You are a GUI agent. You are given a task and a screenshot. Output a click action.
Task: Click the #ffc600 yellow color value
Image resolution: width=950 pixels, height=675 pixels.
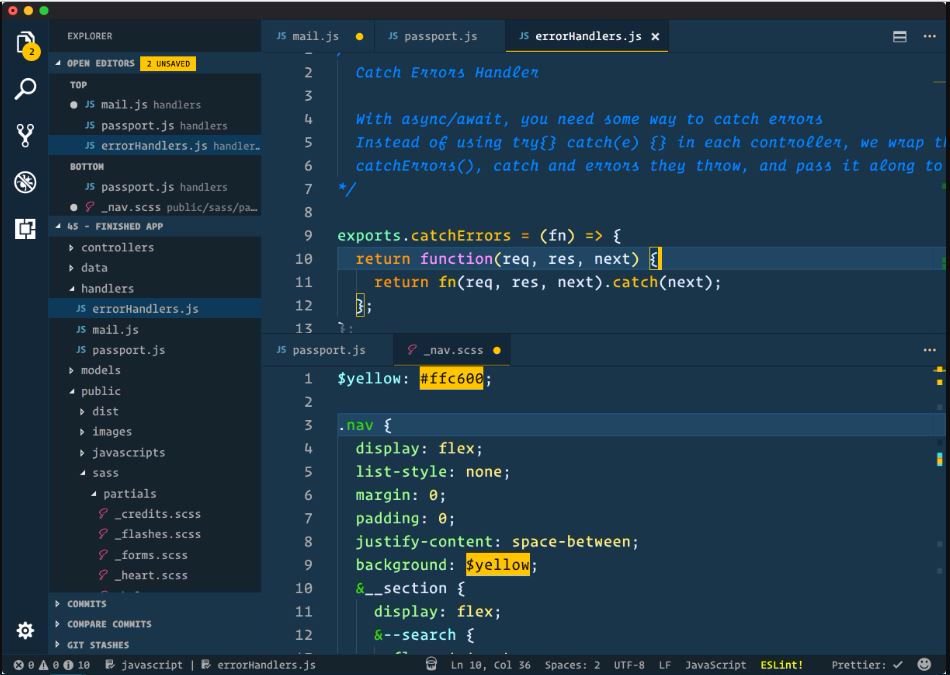pos(451,379)
